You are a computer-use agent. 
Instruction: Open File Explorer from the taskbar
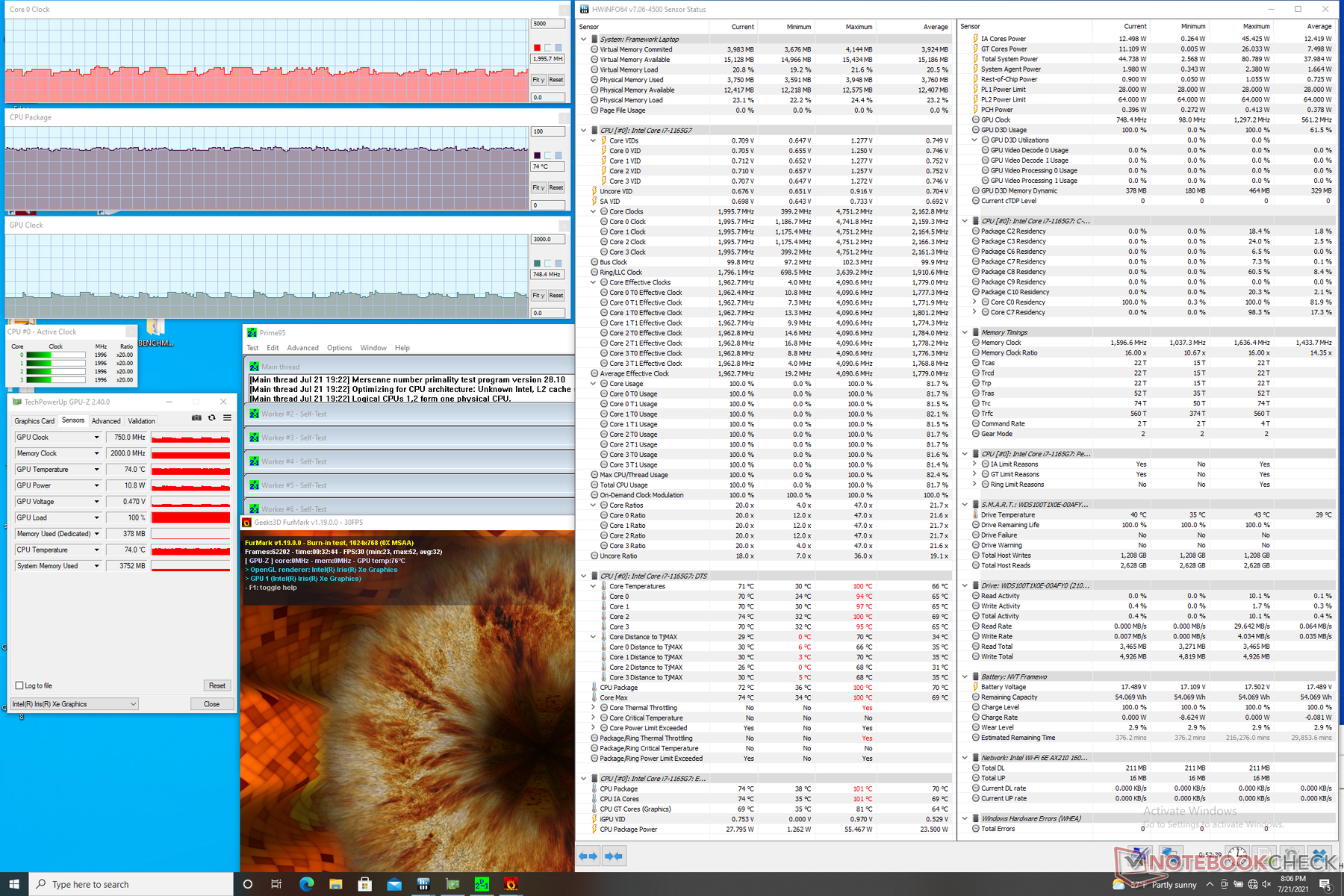point(335,884)
